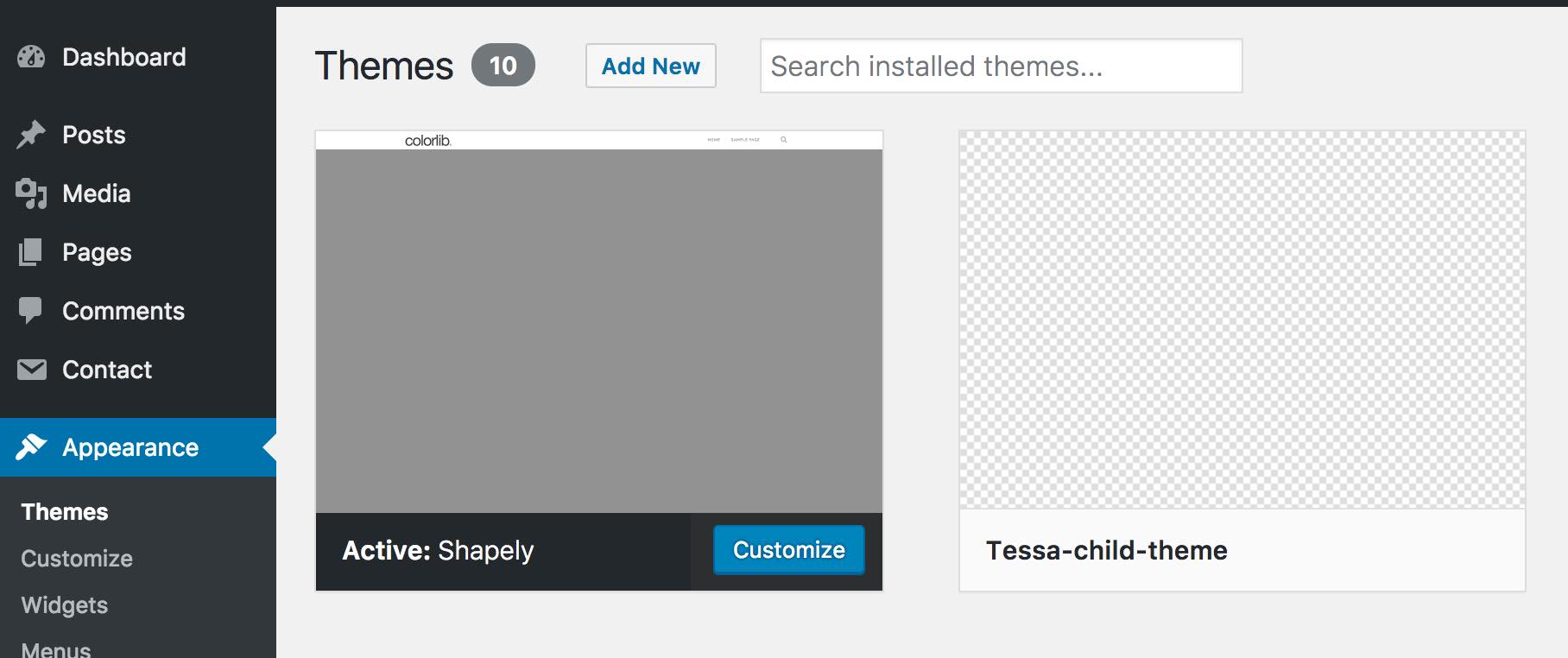
Task: Click the Add New theme button
Action: pyautogui.click(x=651, y=66)
